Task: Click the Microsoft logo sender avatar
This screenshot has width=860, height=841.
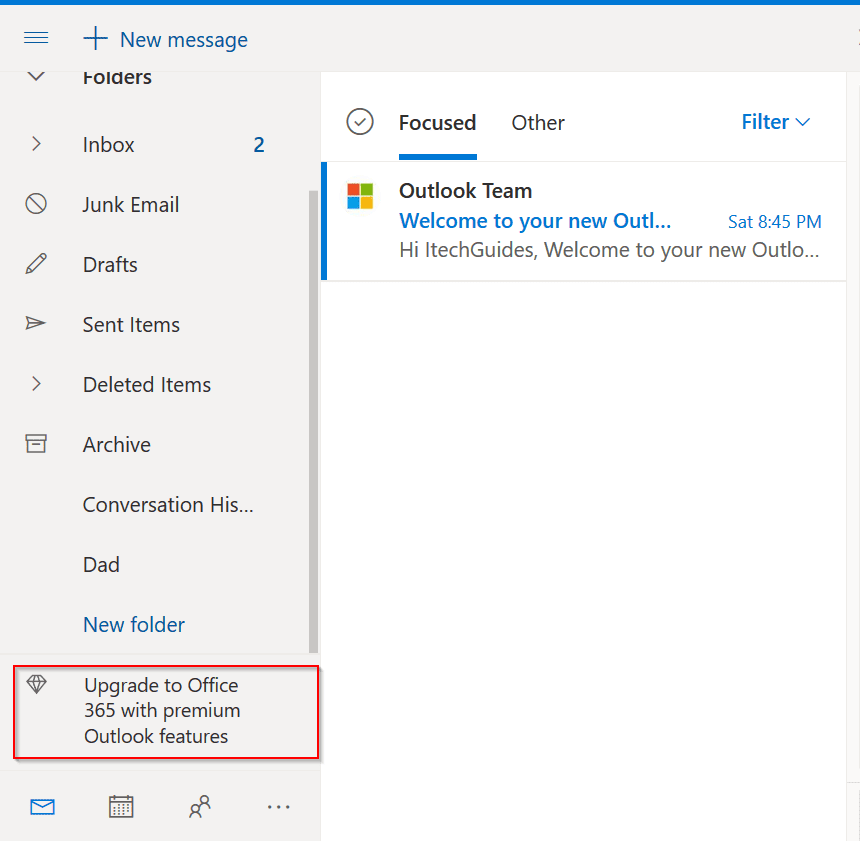Action: pos(360,196)
